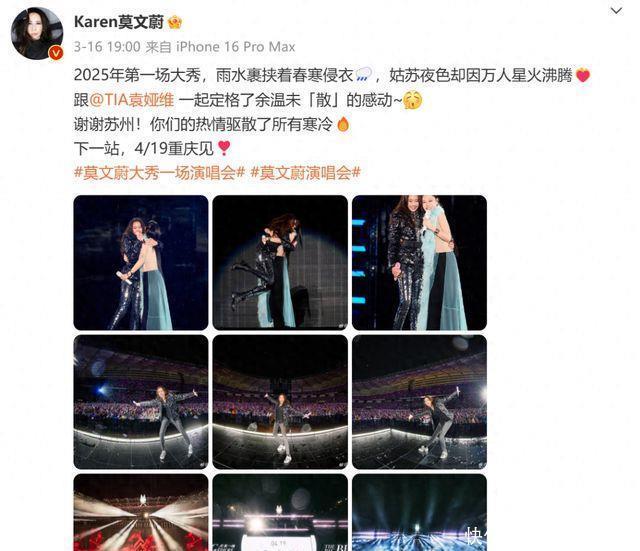640x551 pixels.
Task: Open the Karen莫文蔚 username link
Action: coord(119,22)
